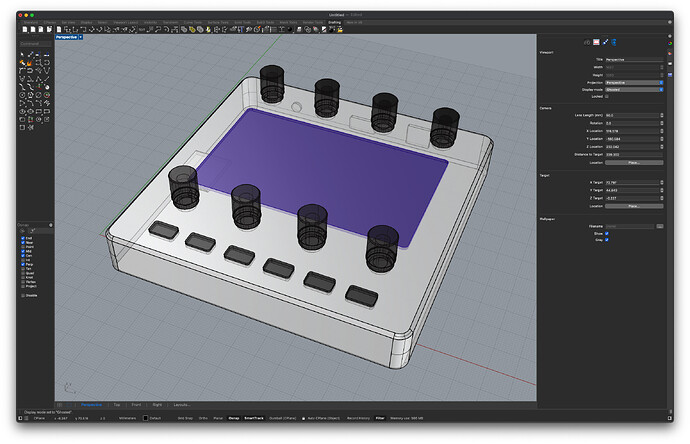Screen dimensions: 690x444
Task: Open the Perspective viewport title dropdown arrow
Action: click(x=81, y=37)
